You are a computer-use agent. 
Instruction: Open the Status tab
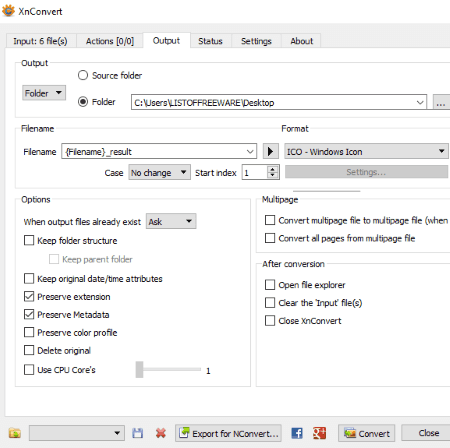[x=210, y=41]
